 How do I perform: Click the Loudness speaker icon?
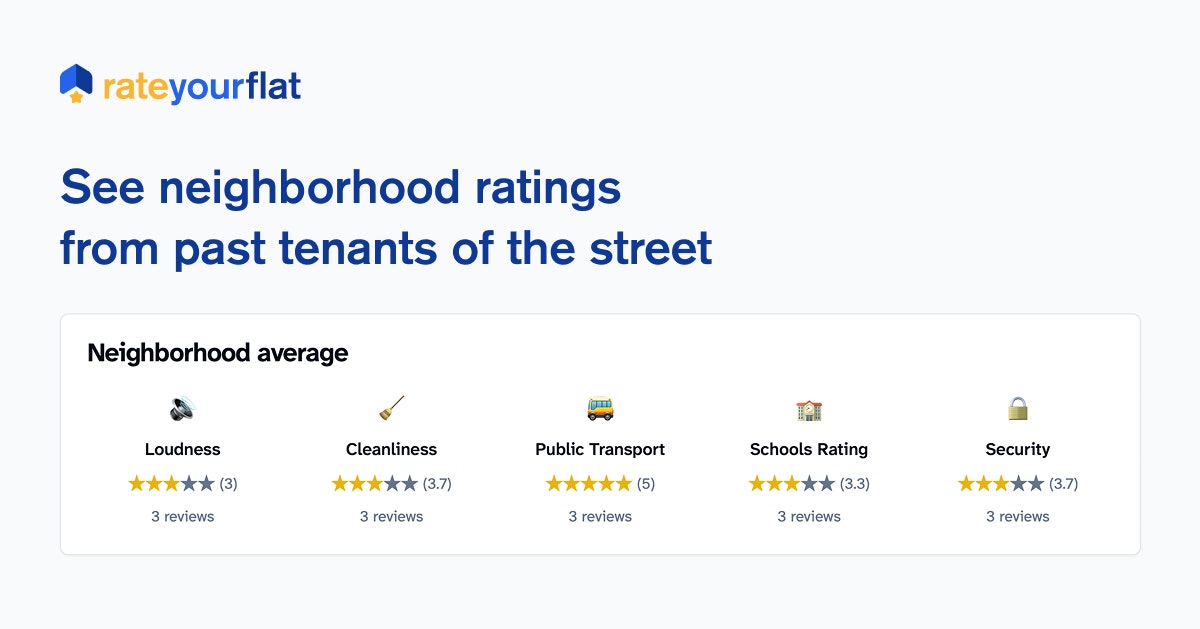tap(182, 409)
